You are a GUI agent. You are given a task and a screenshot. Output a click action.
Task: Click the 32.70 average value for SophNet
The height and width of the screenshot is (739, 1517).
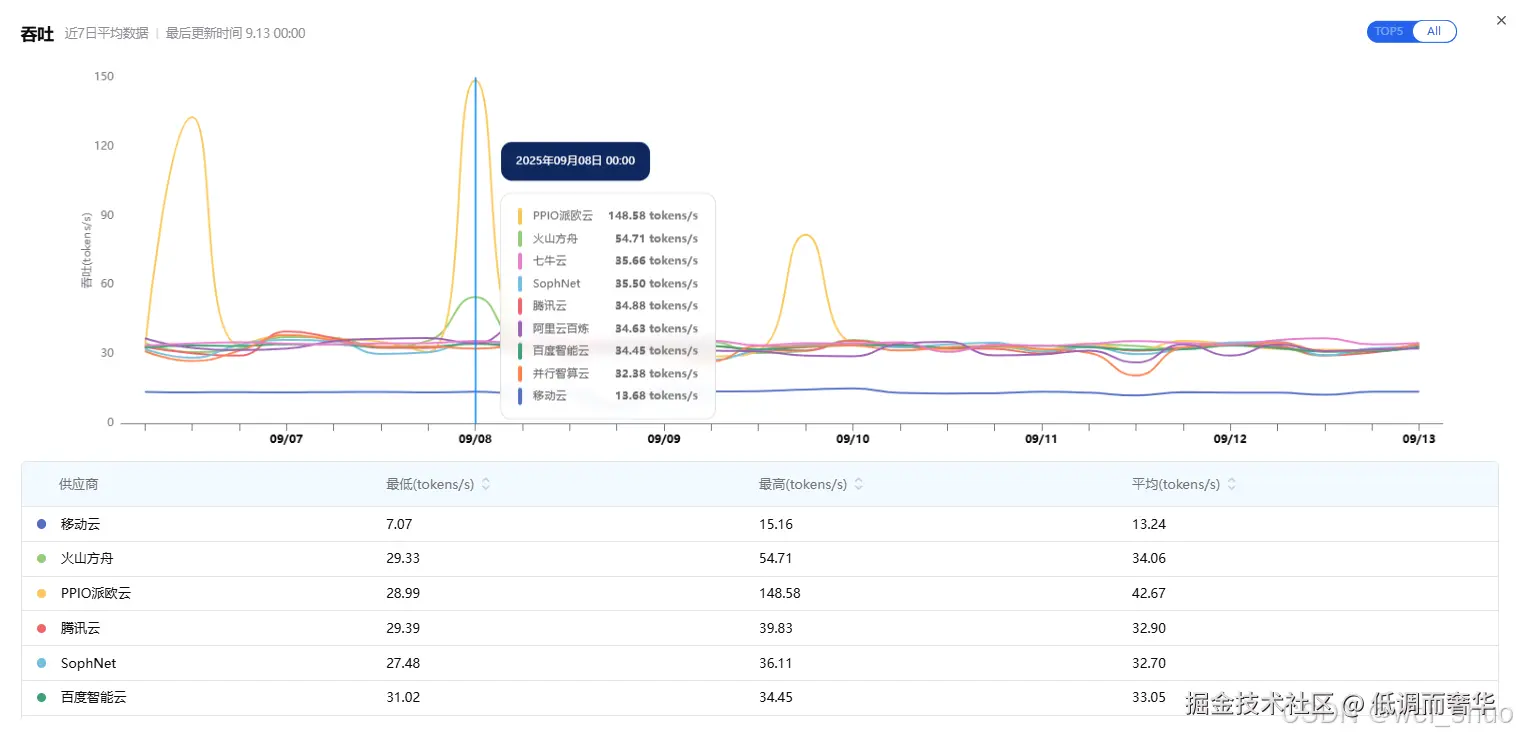[x=1149, y=663]
